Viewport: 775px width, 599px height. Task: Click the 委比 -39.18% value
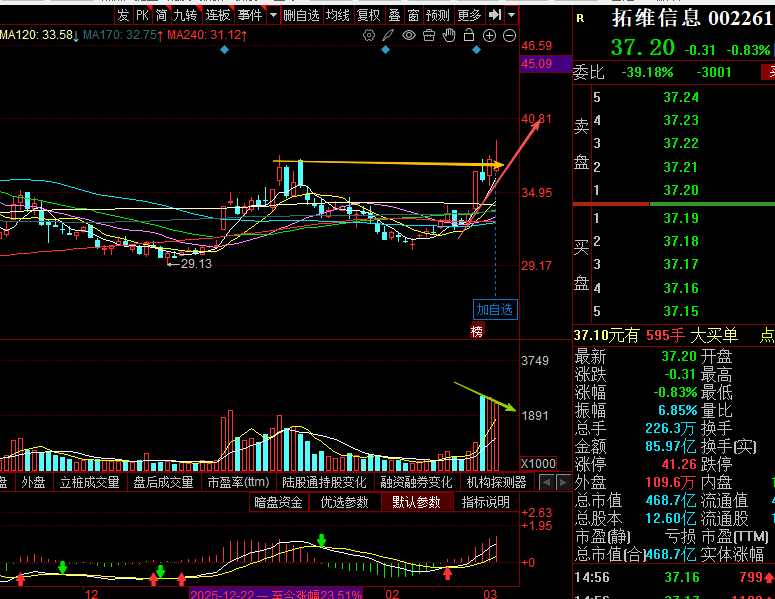pyautogui.click(x=647, y=73)
